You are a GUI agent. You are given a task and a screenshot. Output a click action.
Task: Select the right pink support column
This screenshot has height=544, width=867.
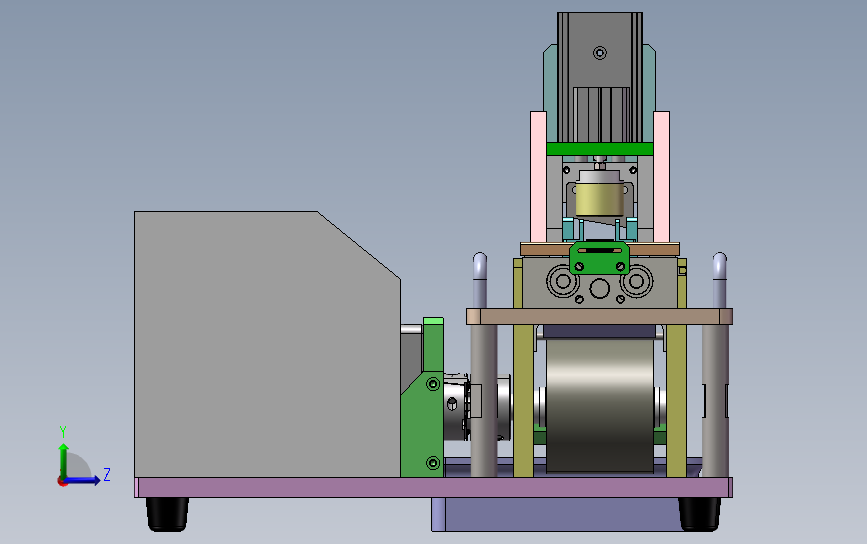point(661,177)
